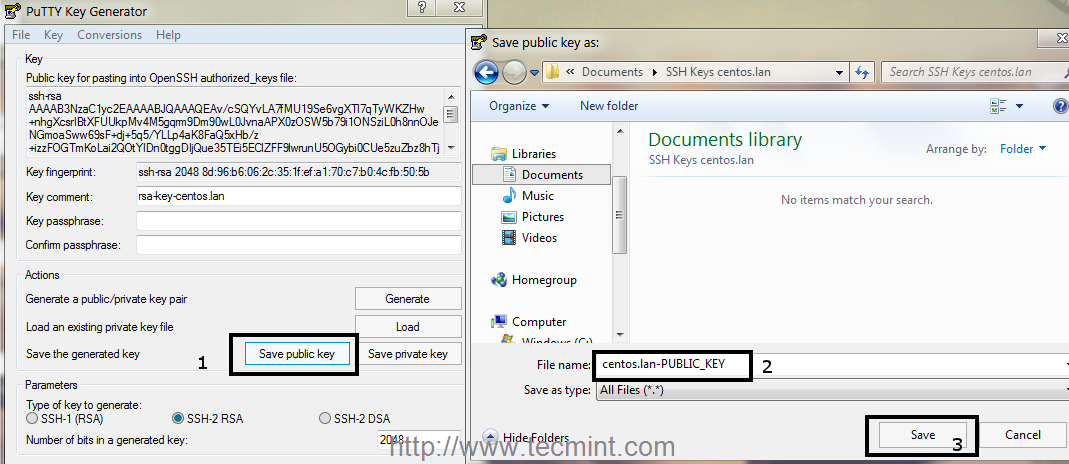Viewport: 1069px width, 464px height.
Task: Click inside the public key text box
Action: (235, 122)
